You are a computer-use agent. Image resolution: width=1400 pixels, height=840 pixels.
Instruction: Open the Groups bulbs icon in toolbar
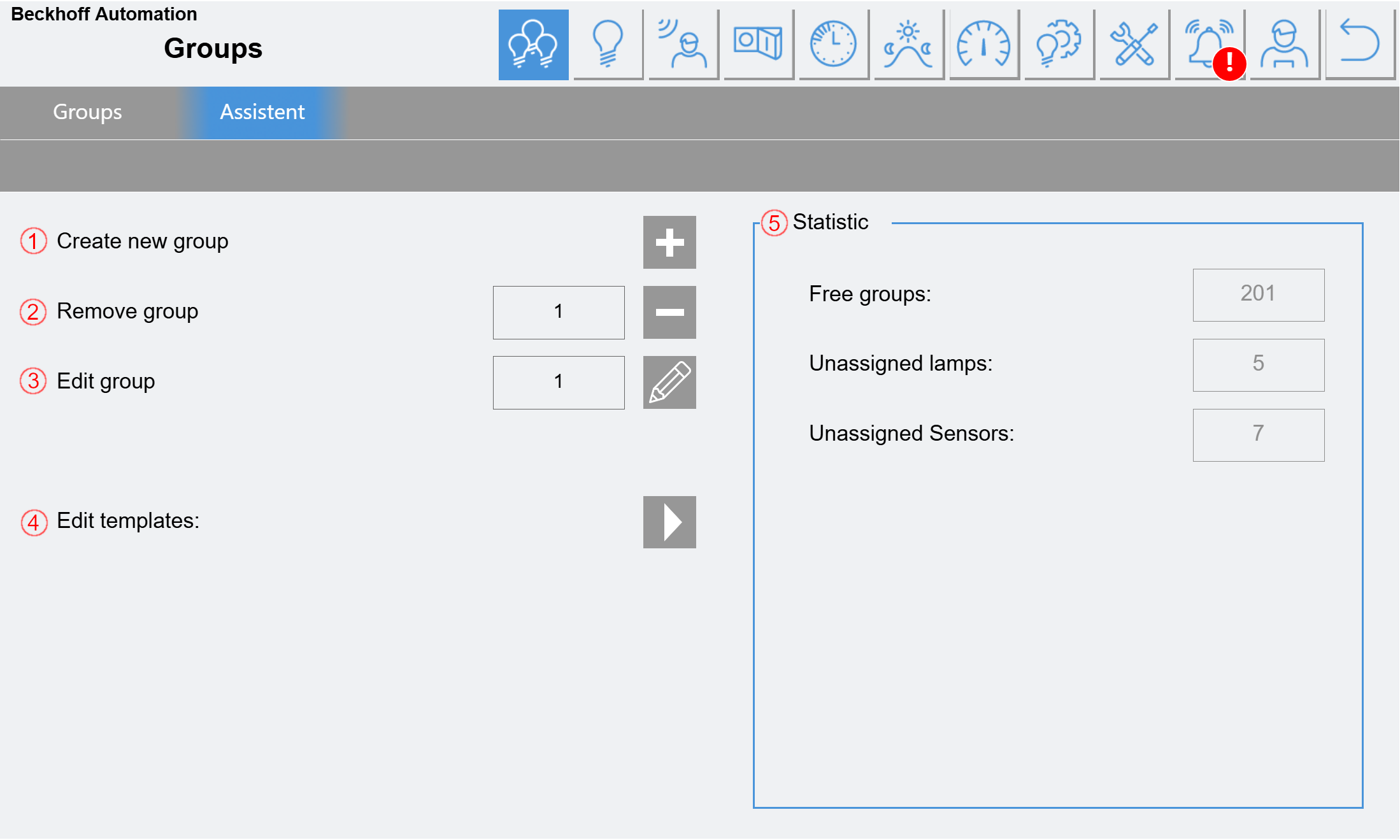coord(533,45)
